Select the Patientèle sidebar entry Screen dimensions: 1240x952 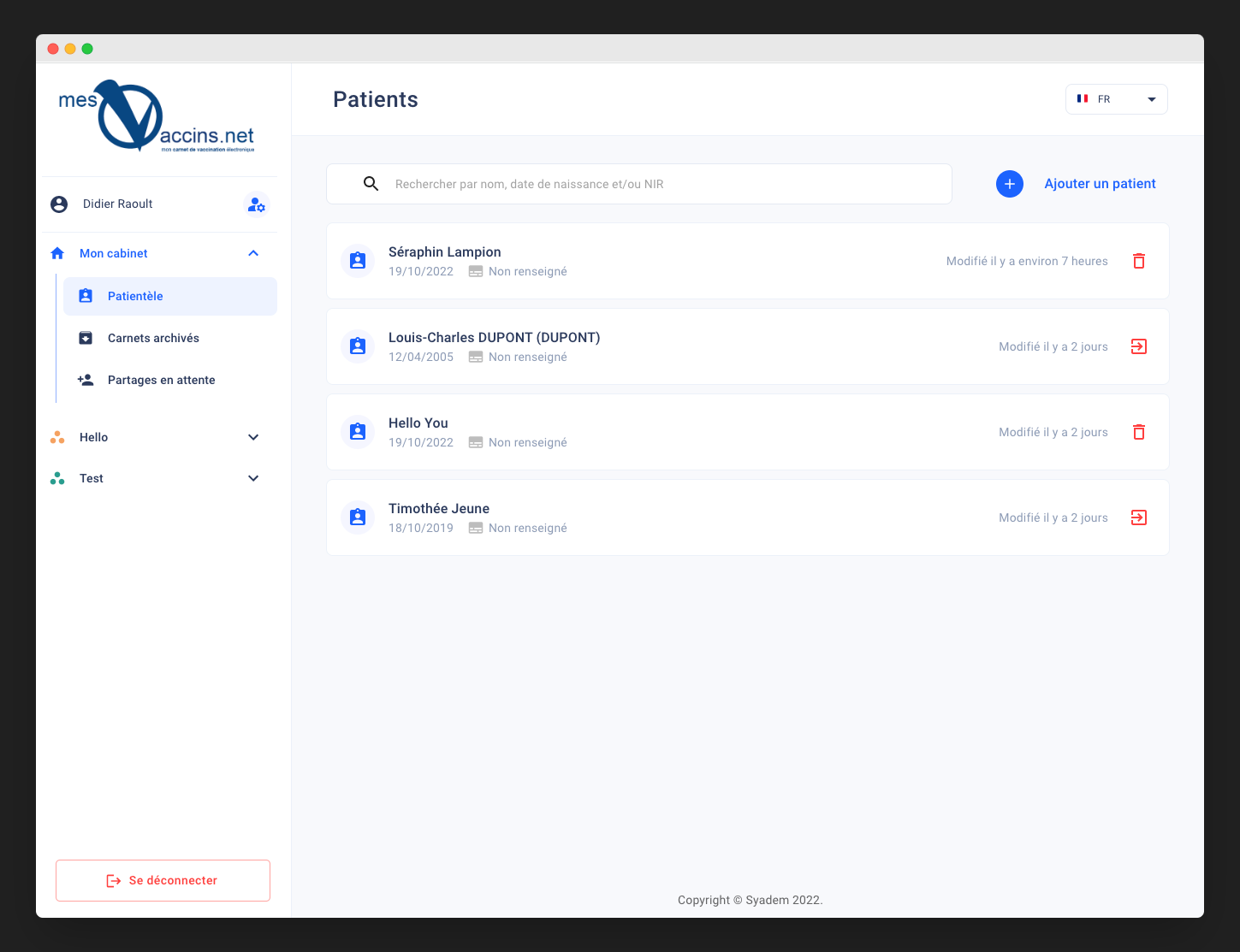click(x=134, y=295)
